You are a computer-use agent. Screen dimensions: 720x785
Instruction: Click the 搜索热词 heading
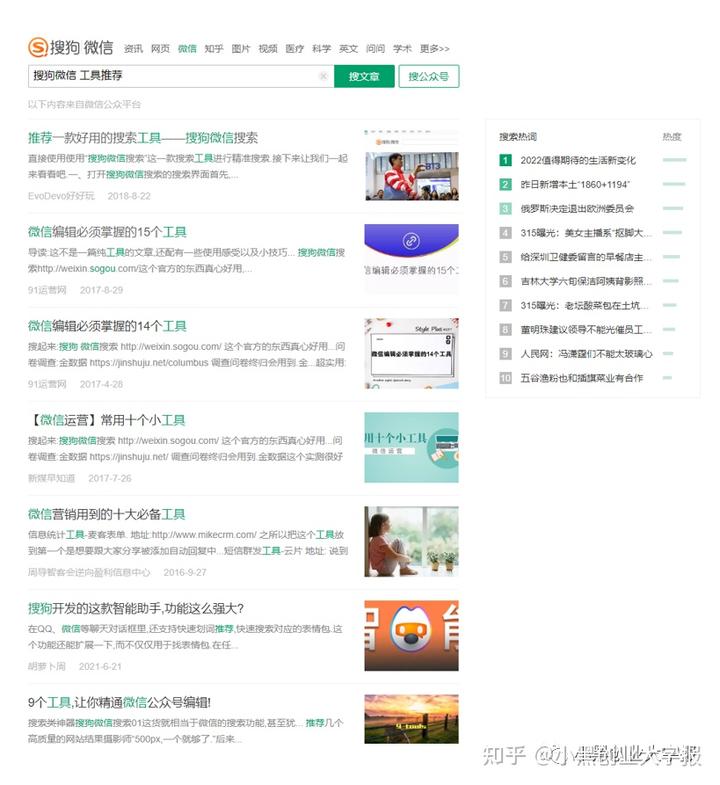pyautogui.click(x=518, y=137)
